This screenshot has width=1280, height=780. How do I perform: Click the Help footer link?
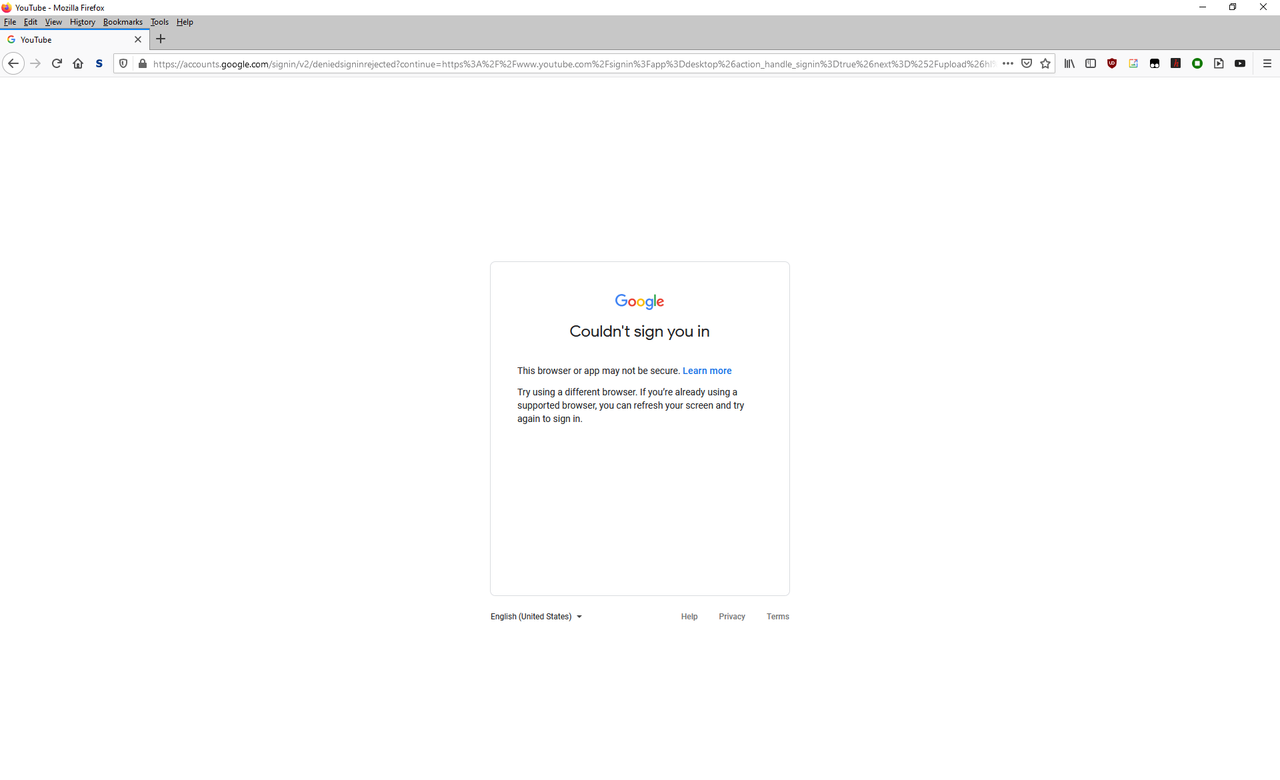tap(689, 617)
